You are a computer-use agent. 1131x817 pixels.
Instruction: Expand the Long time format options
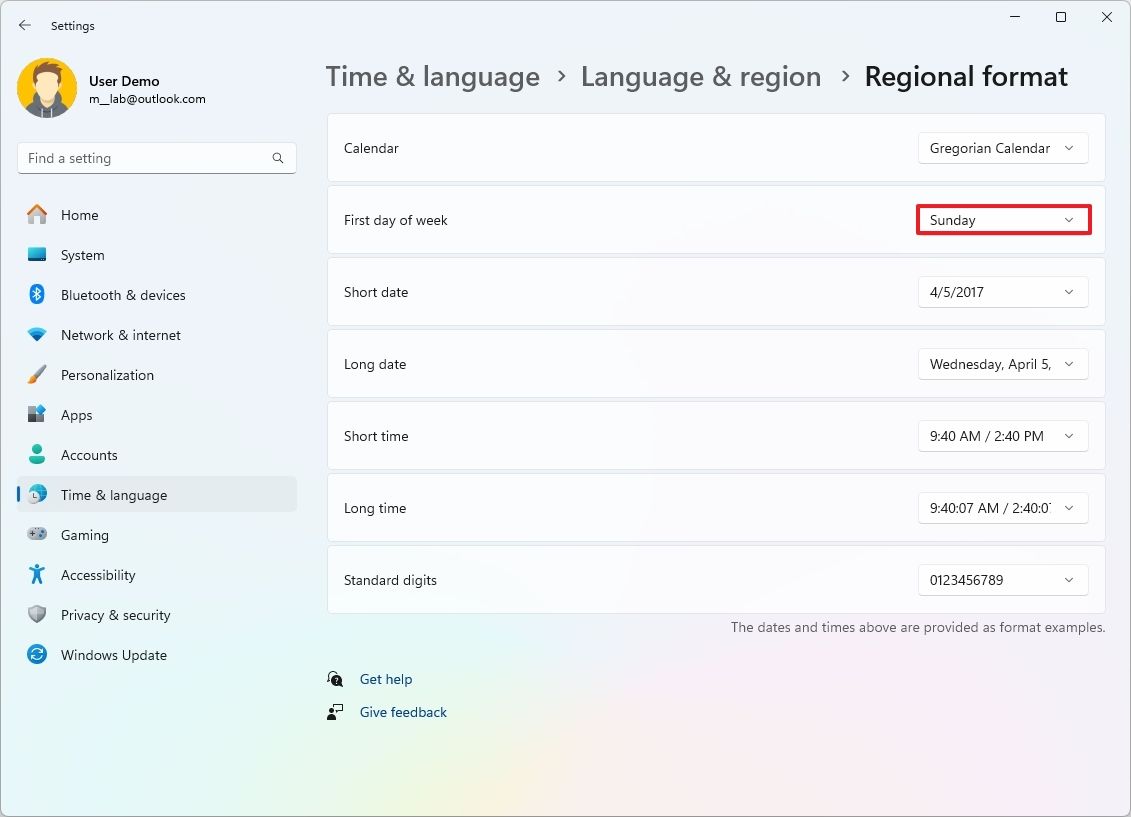(x=1002, y=508)
